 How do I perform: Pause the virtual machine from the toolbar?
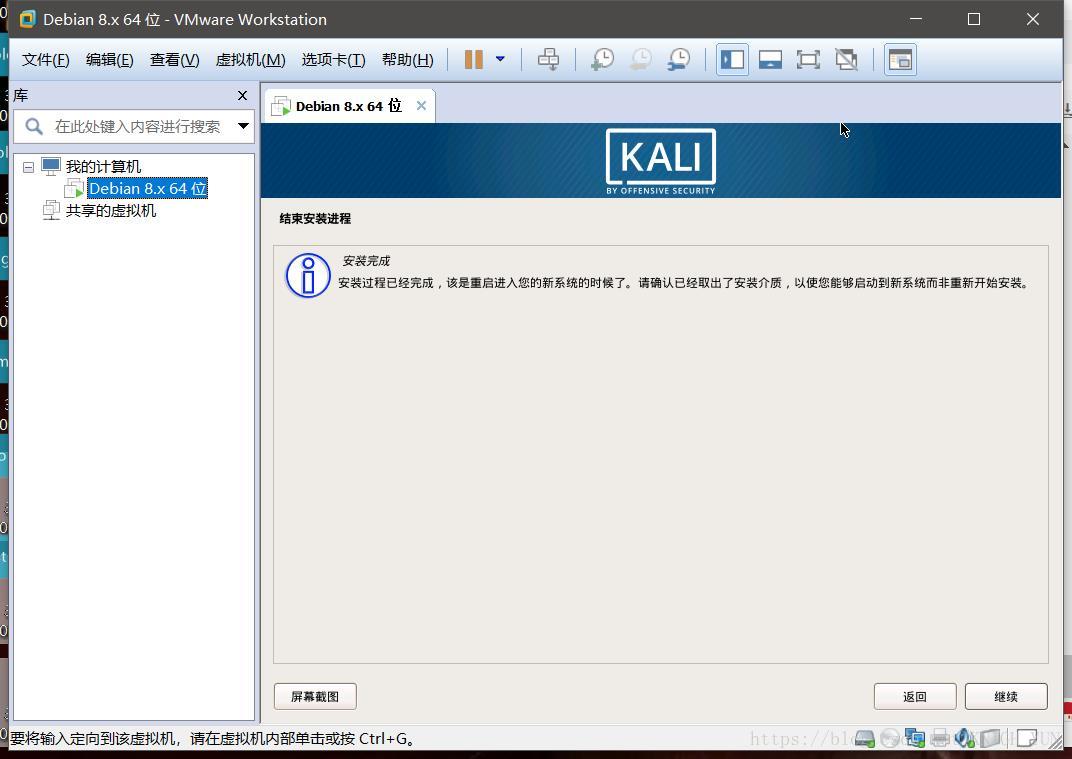(474, 59)
